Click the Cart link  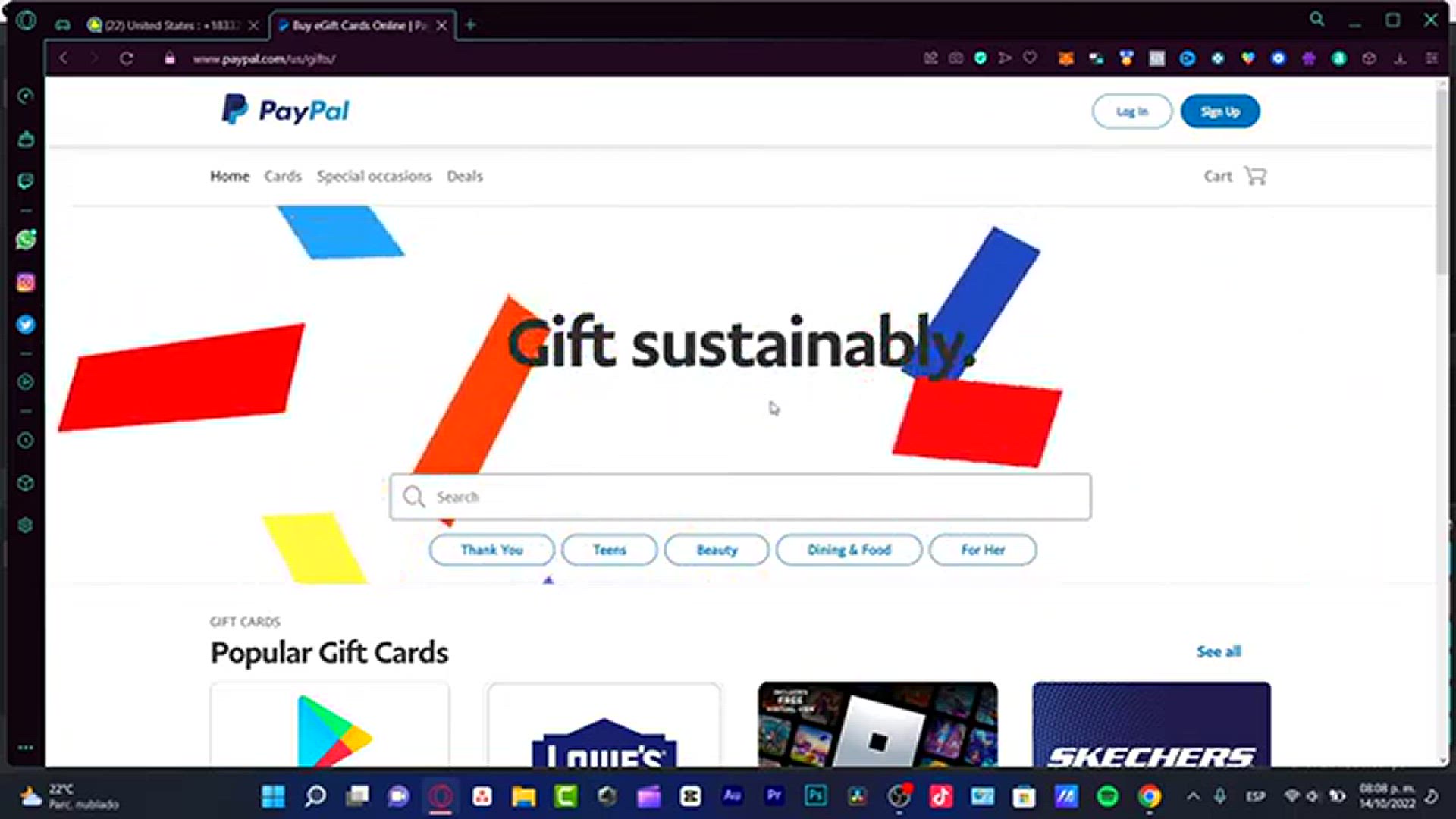pyautogui.click(x=1218, y=176)
